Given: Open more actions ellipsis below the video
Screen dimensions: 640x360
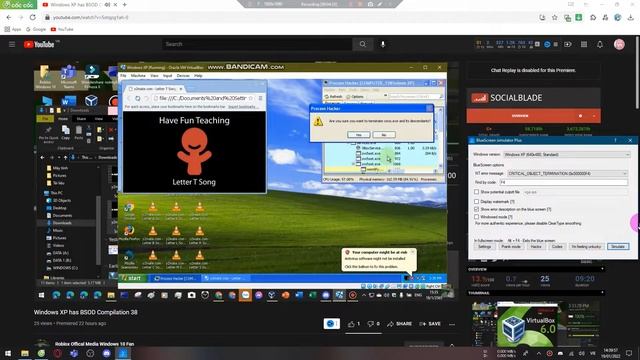Looking at the screenshot, I should pyautogui.click(x=452, y=324).
